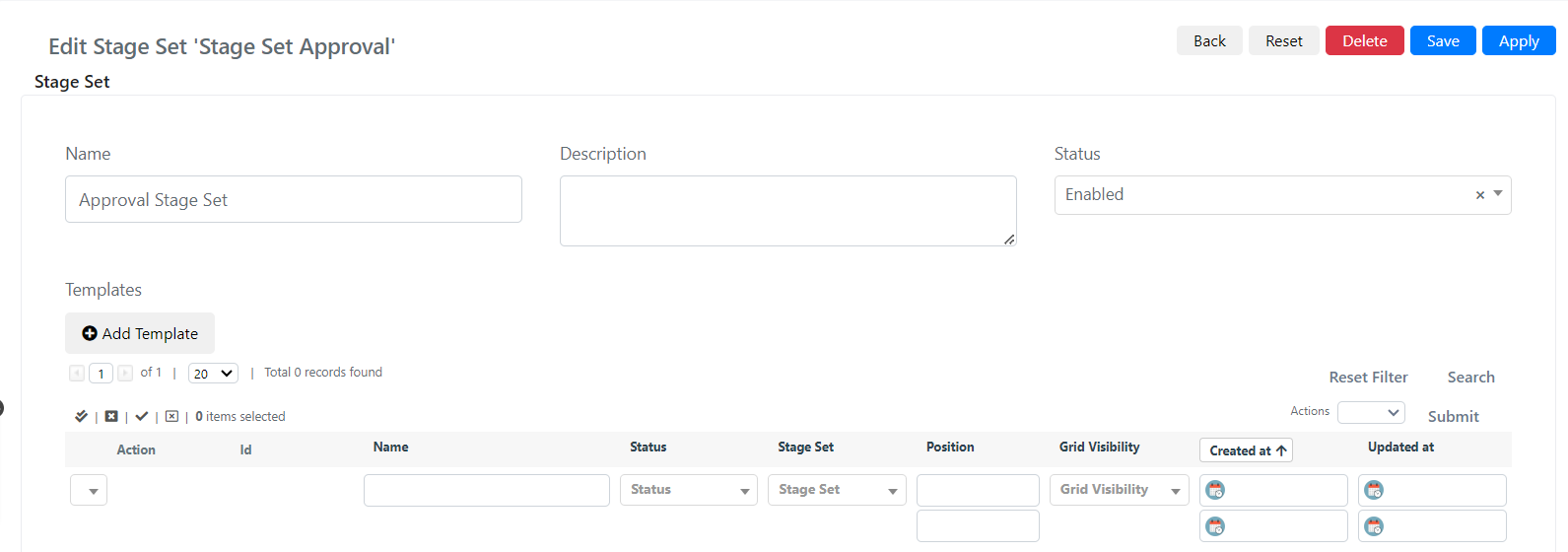This screenshot has width=1568, height=552.
Task: Click the select visible checkmark icon
Action: [x=142, y=416]
